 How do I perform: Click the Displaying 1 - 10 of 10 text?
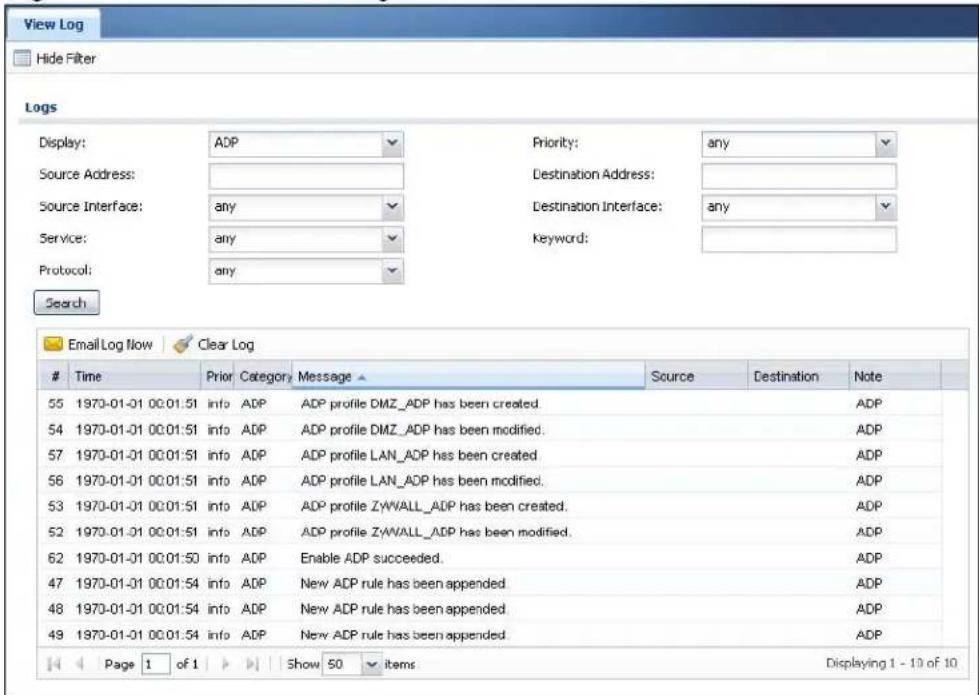click(x=892, y=663)
